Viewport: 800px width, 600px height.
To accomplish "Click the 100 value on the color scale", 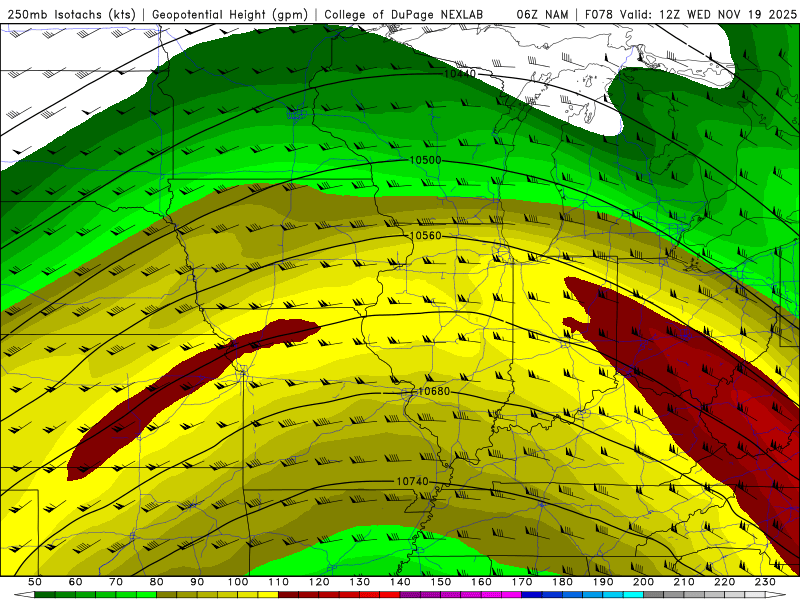I will (238, 582).
